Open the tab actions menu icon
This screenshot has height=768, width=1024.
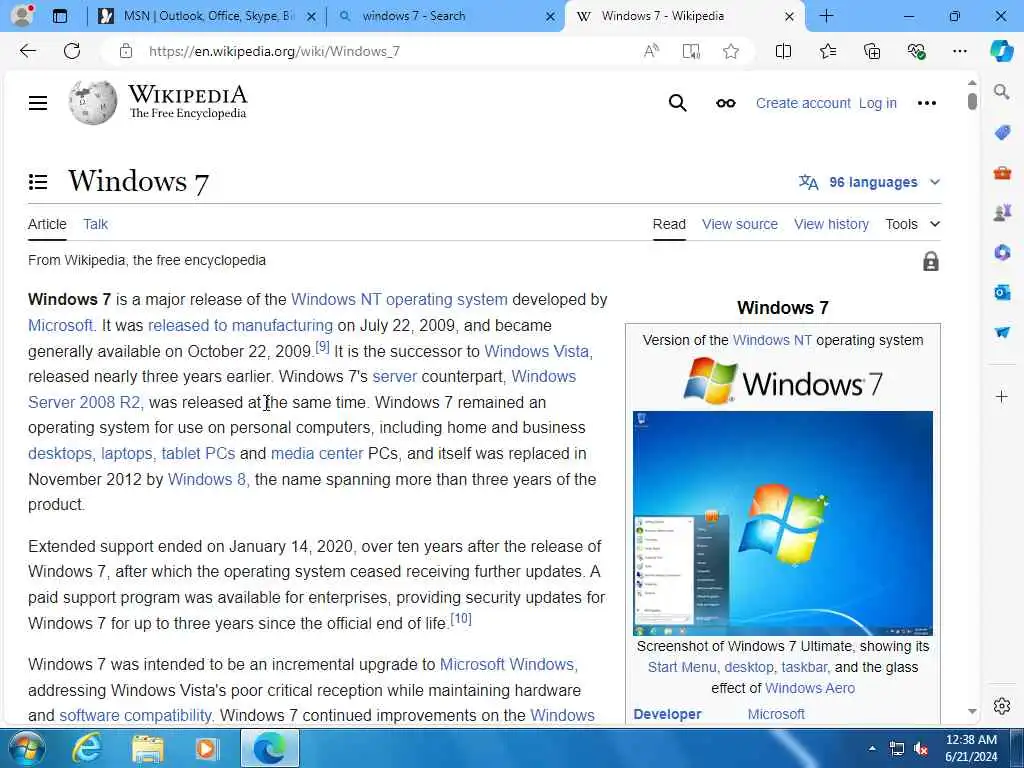pos(59,16)
